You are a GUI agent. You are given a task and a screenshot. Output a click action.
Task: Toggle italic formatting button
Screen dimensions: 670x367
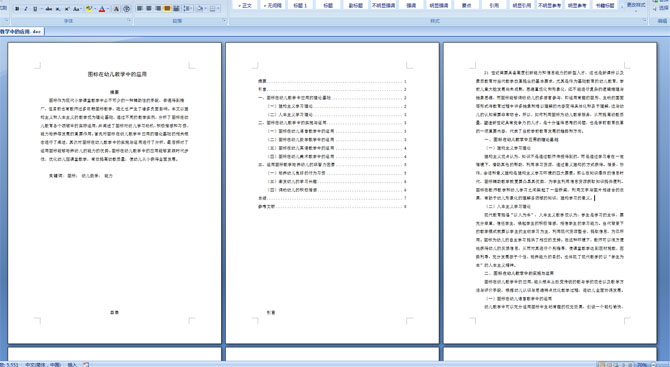point(26,9)
